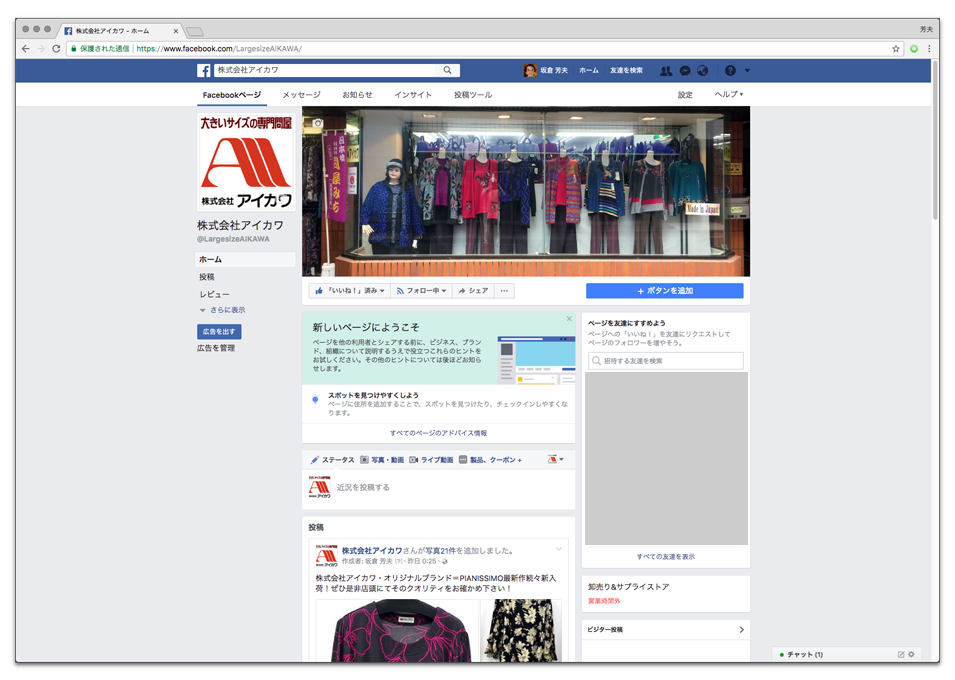Viewport: 955px width, 680px height.
Task: Select ステータス composer option
Action: coord(333,460)
